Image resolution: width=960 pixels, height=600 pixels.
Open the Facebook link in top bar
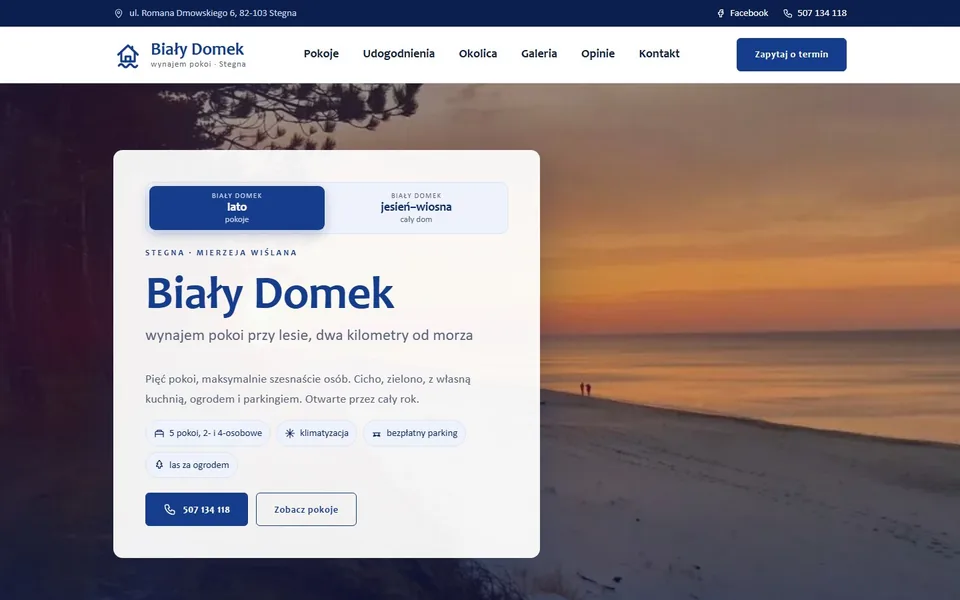(x=743, y=13)
